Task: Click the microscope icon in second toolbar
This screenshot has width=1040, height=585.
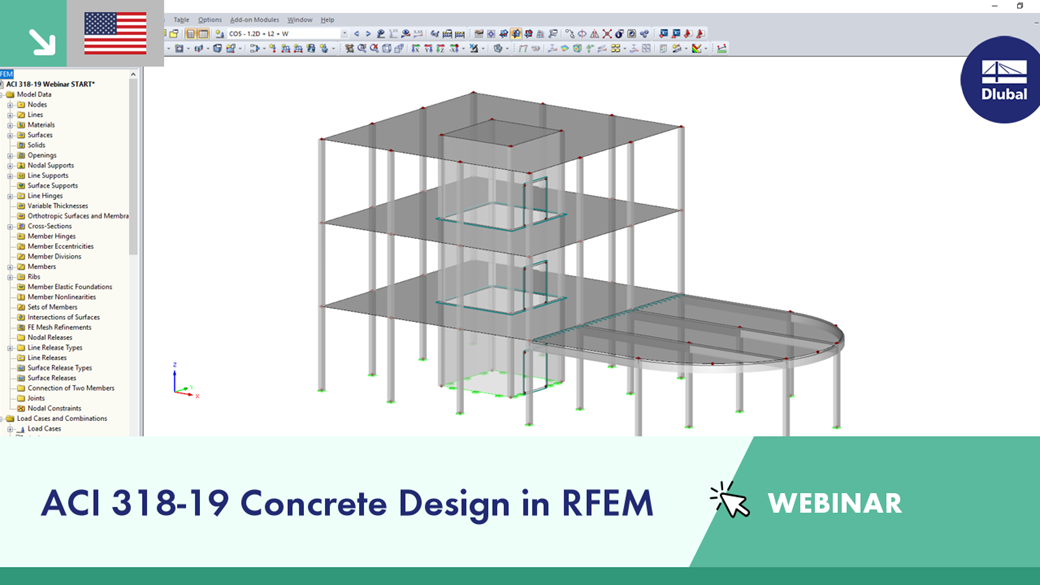Action: pyautogui.click(x=474, y=48)
